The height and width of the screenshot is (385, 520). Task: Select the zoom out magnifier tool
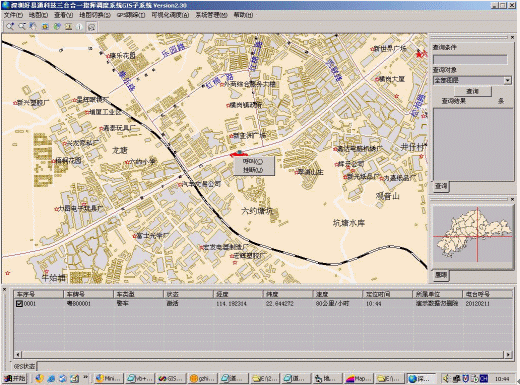coord(22,26)
